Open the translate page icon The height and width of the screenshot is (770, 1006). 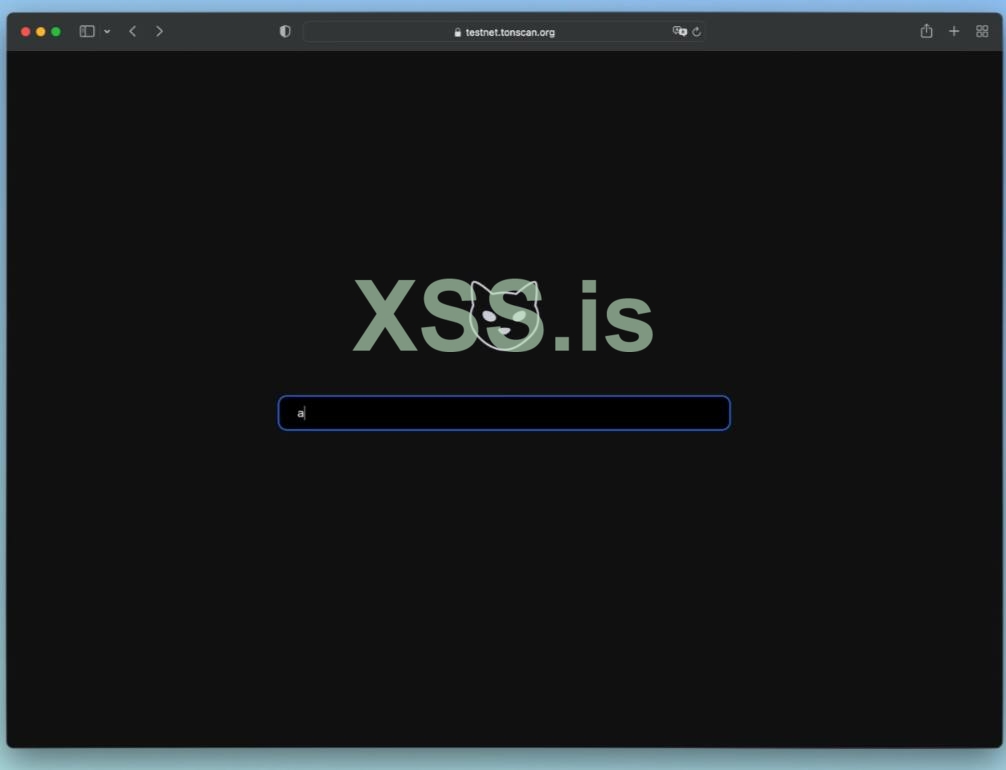coord(679,31)
